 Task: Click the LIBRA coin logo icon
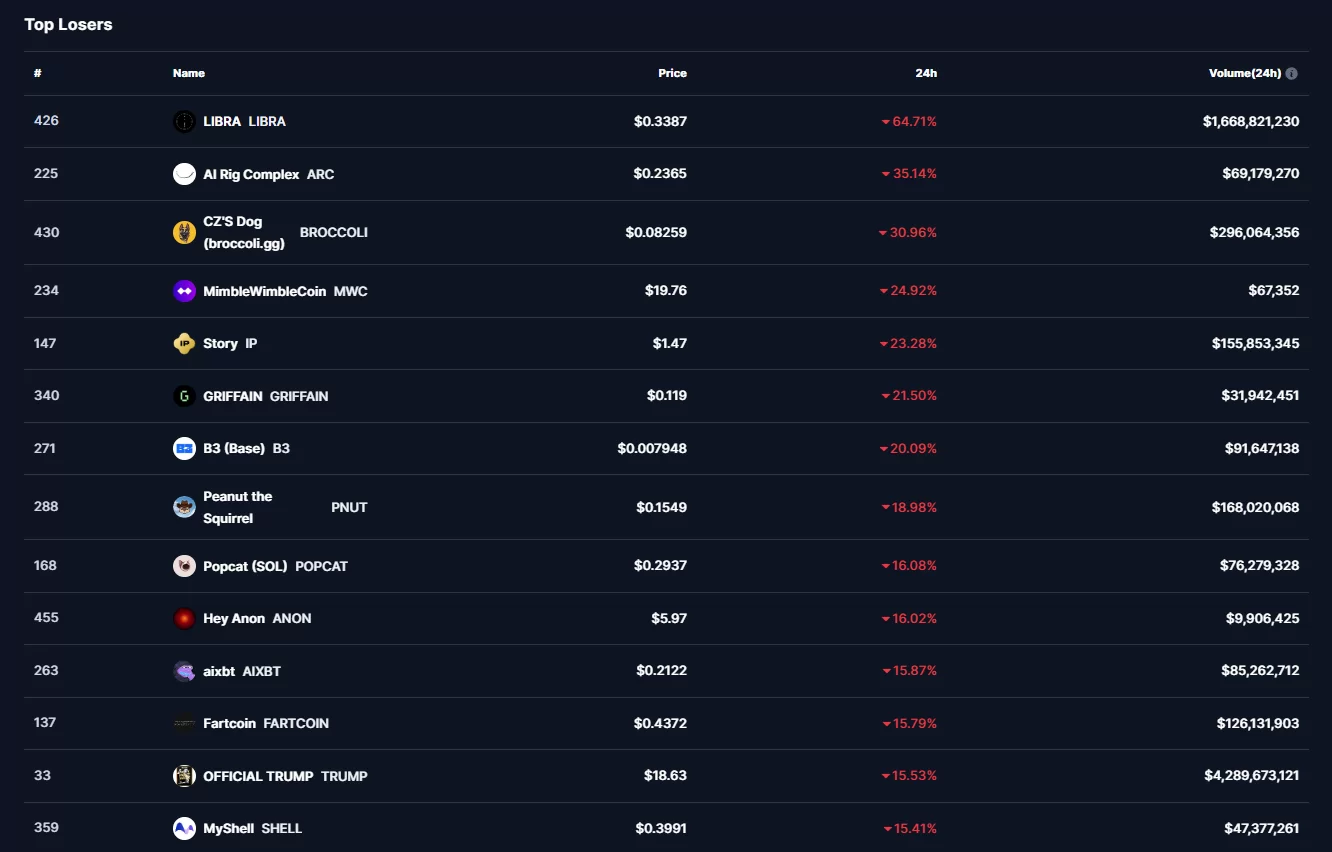point(184,122)
